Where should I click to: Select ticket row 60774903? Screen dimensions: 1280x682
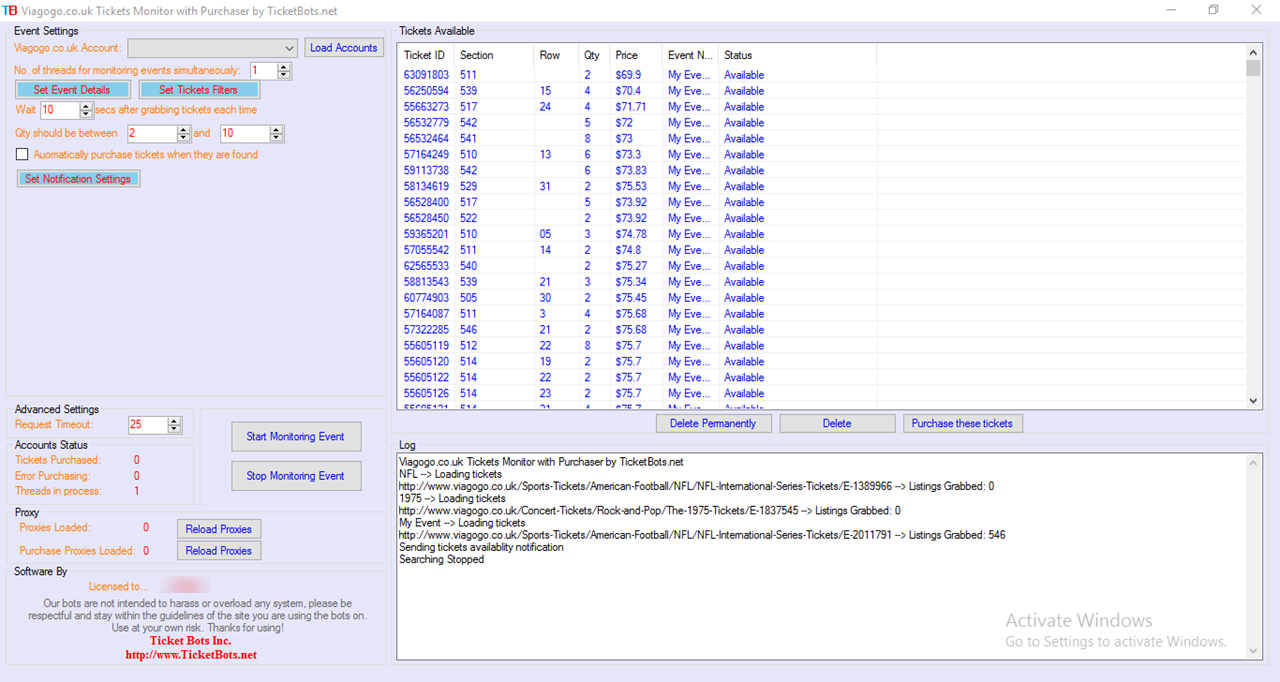[x=822, y=298]
